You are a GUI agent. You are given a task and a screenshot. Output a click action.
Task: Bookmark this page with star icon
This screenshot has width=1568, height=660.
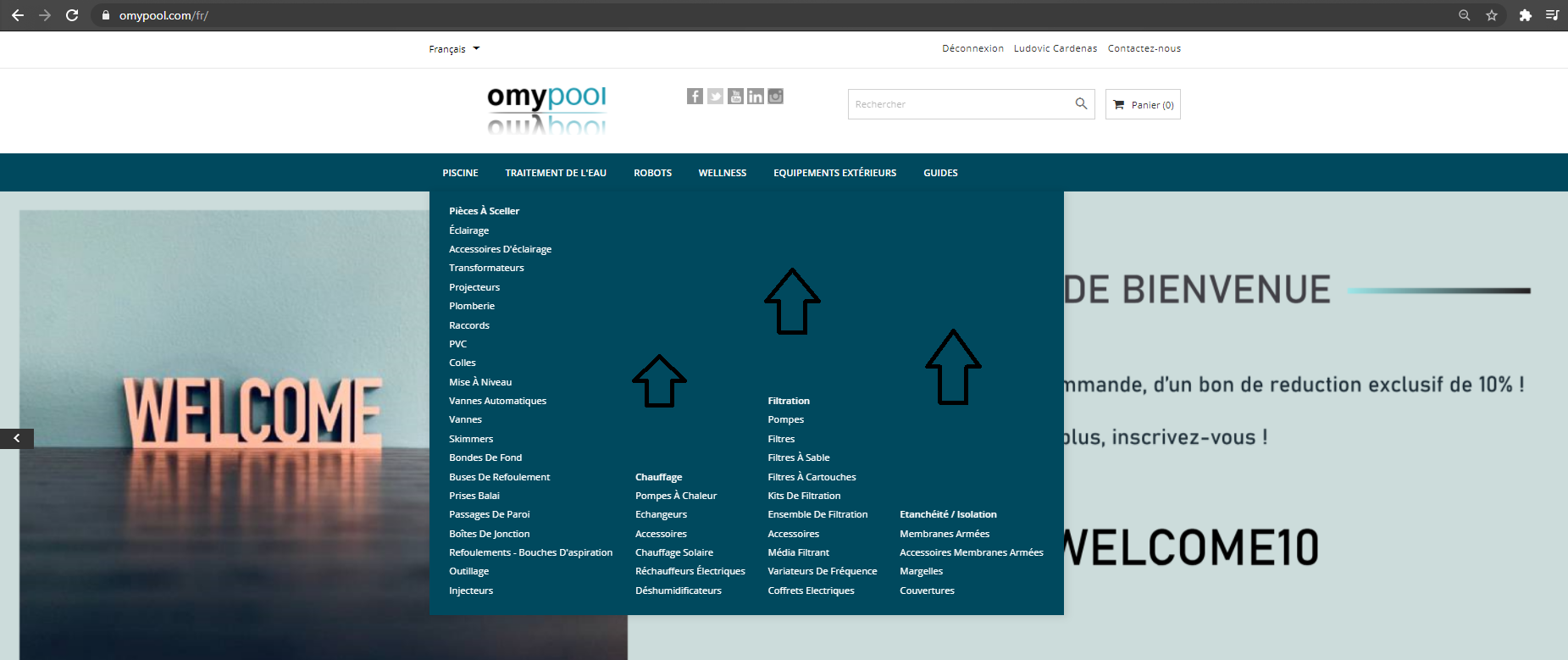(1492, 15)
